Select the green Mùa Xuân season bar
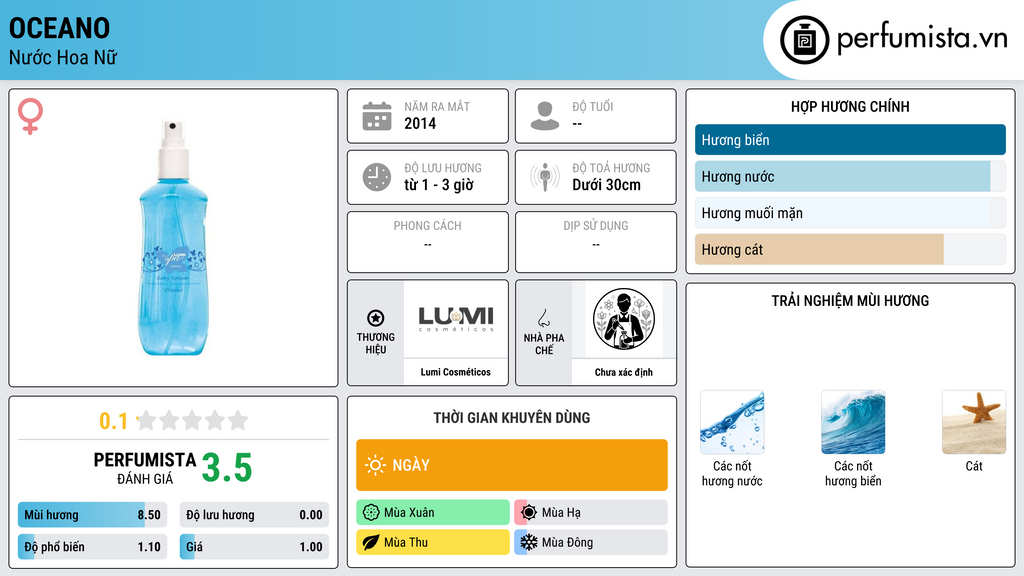The image size is (1024, 576). (433, 513)
